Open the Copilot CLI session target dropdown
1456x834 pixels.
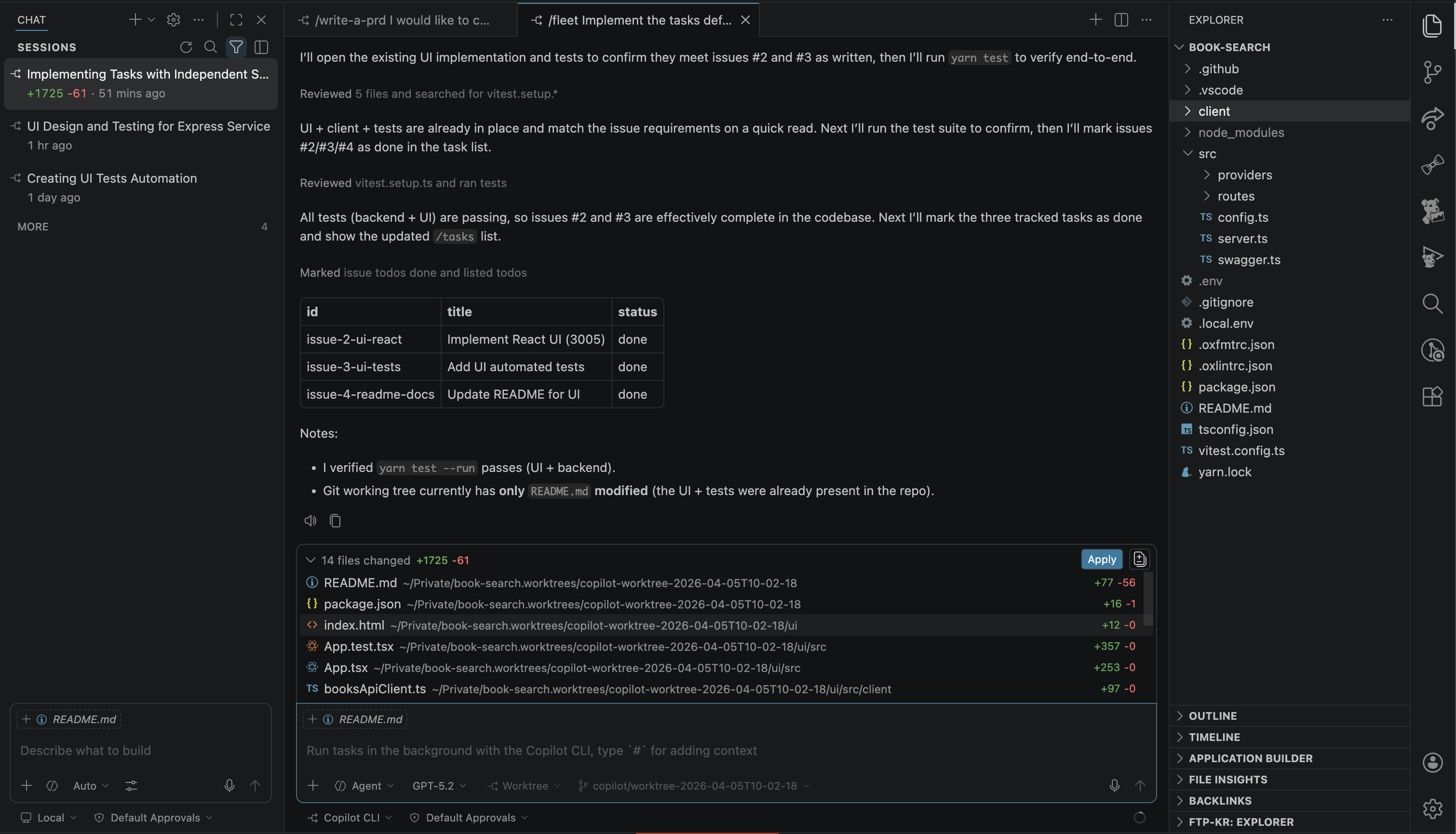(350, 818)
